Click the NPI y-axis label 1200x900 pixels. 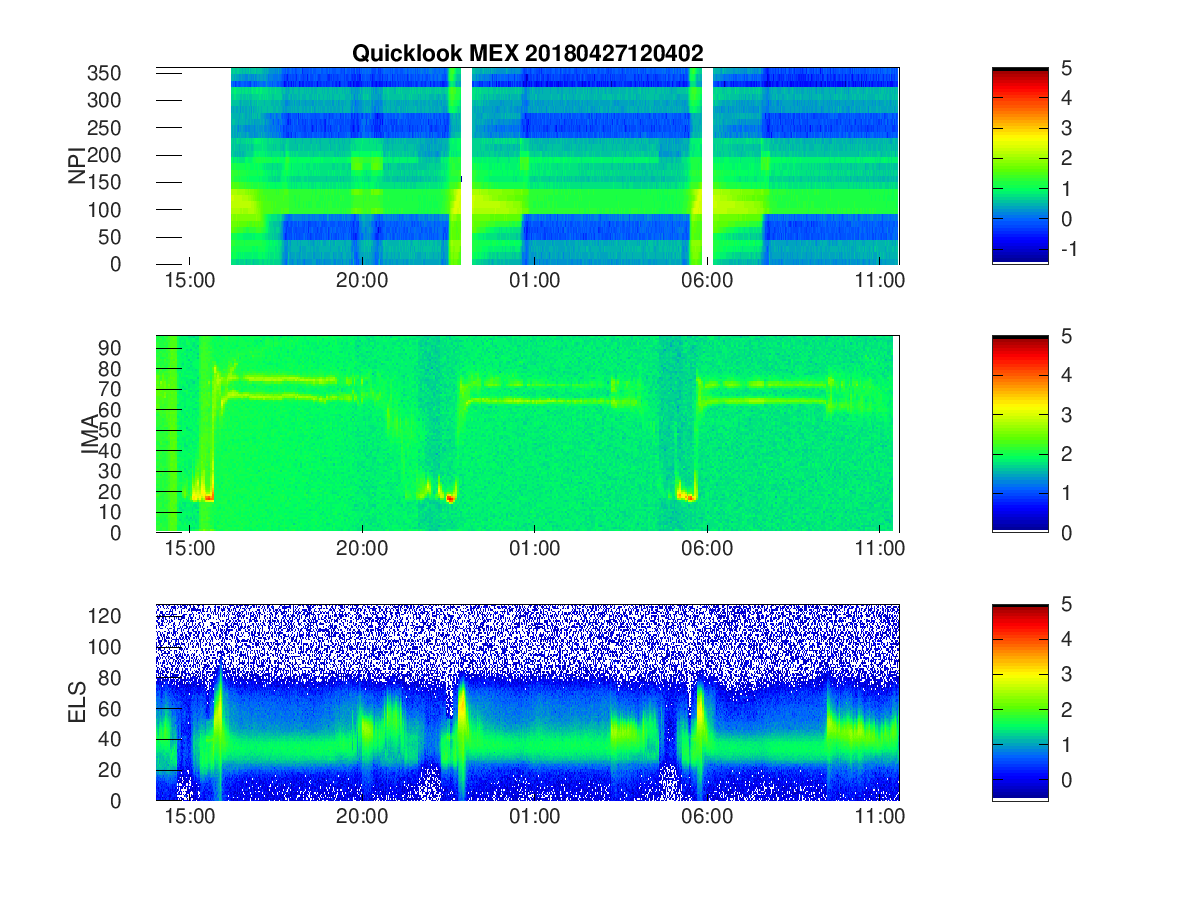76,166
